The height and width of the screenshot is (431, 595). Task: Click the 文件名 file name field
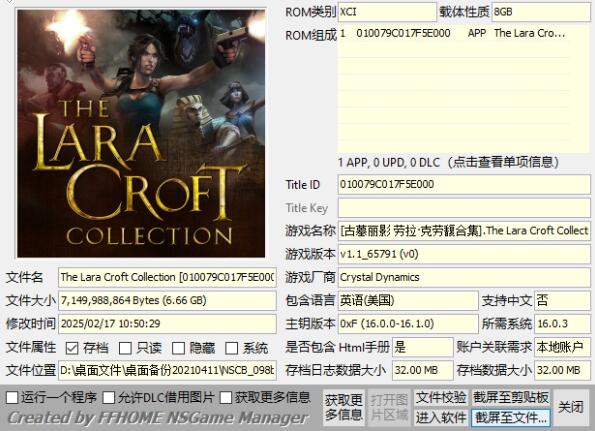[x=167, y=277]
